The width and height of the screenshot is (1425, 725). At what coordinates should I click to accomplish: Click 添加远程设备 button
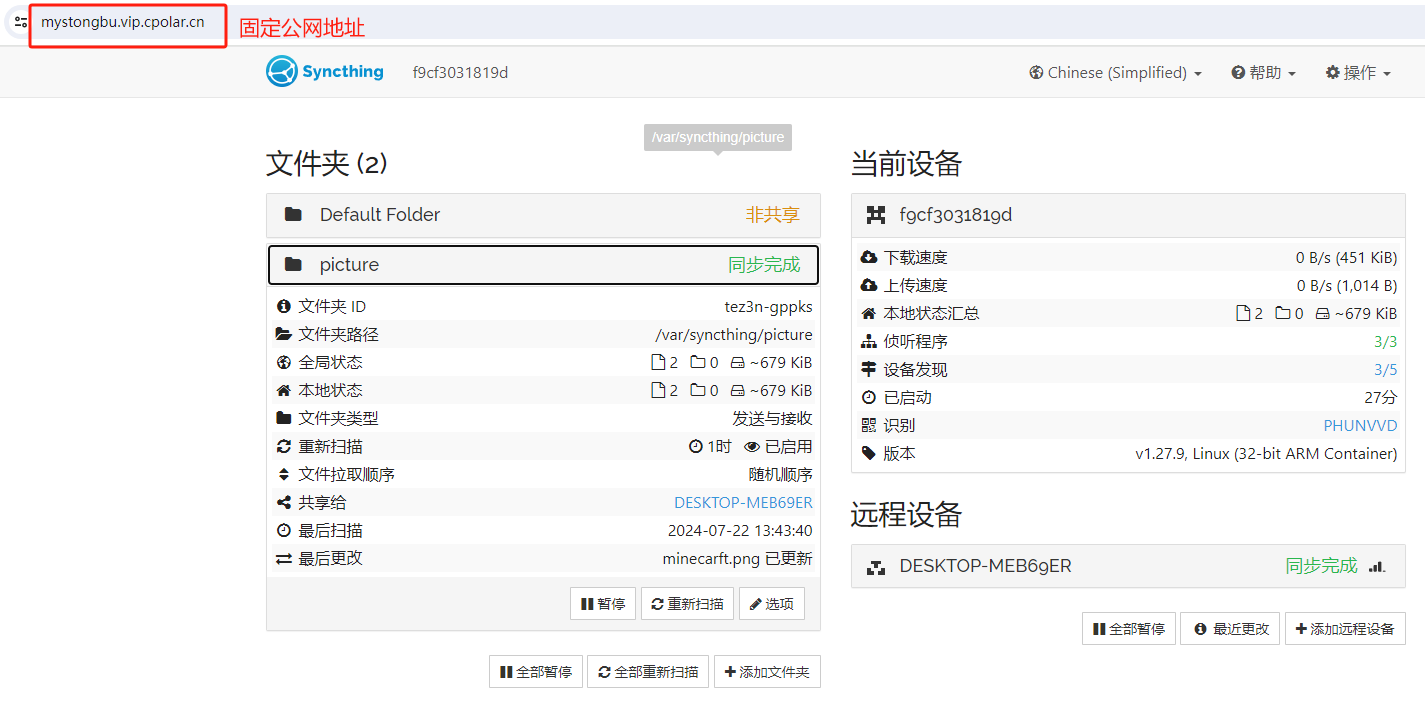(x=1345, y=629)
